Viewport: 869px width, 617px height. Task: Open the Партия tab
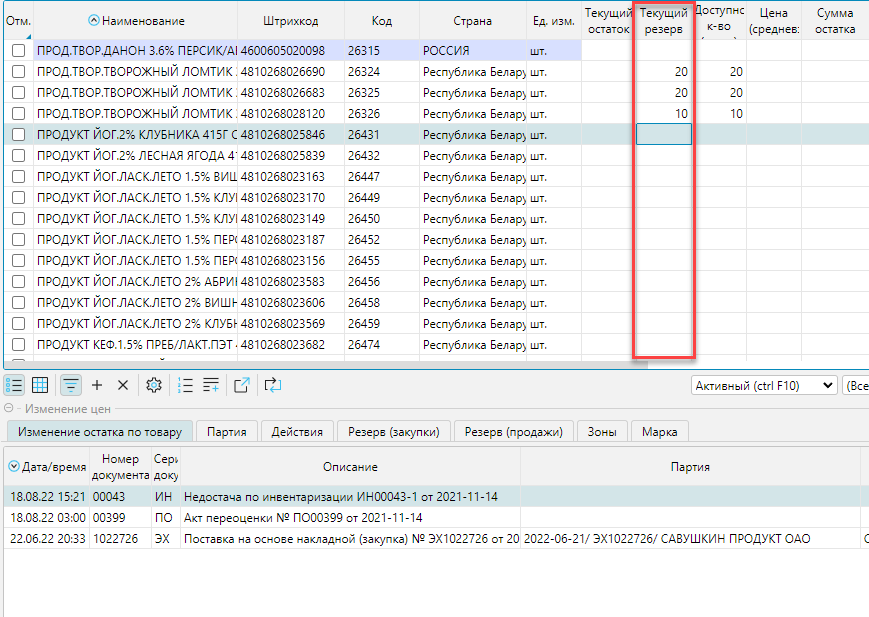[x=227, y=432]
